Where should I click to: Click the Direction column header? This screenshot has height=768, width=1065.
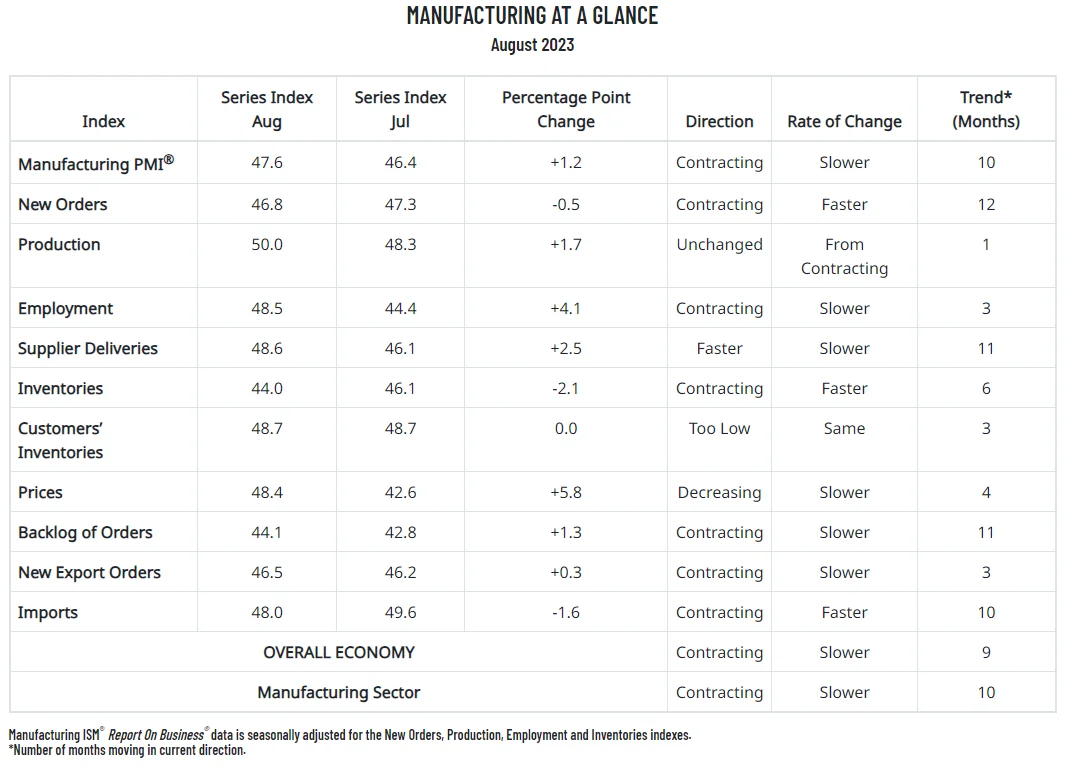(x=719, y=122)
